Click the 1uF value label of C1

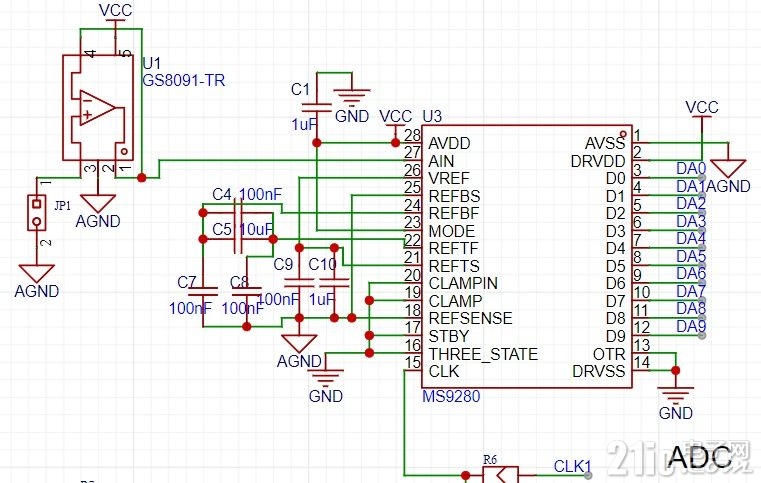(304, 125)
